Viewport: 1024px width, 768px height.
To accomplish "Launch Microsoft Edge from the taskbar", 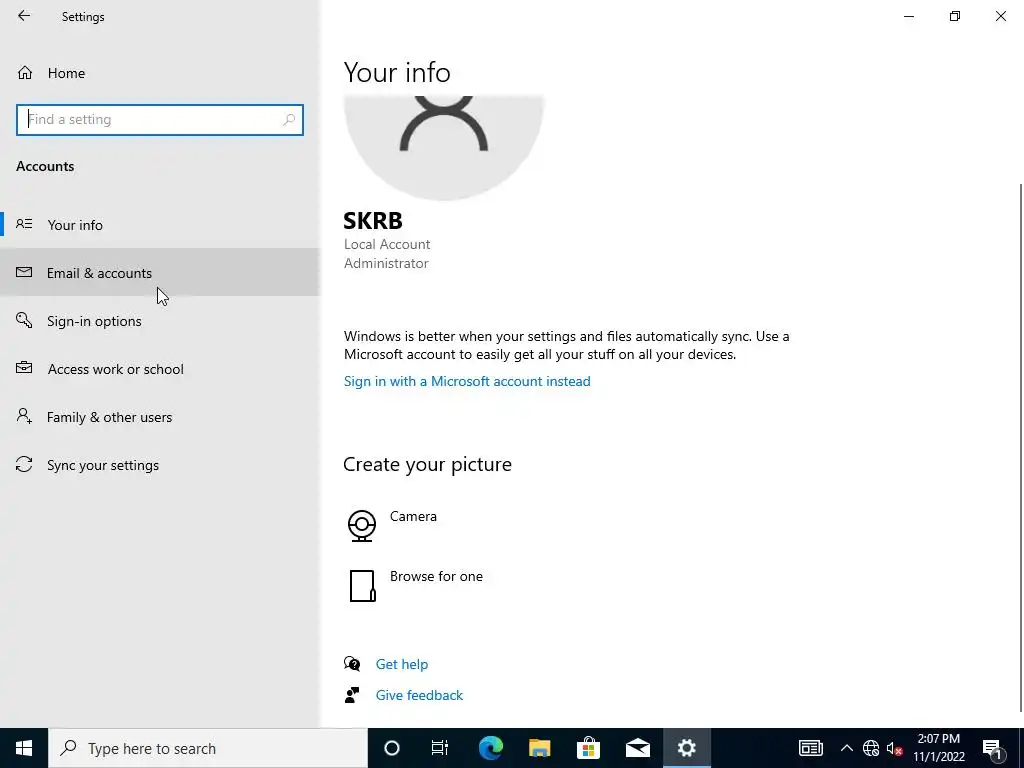I will pyautogui.click(x=490, y=748).
